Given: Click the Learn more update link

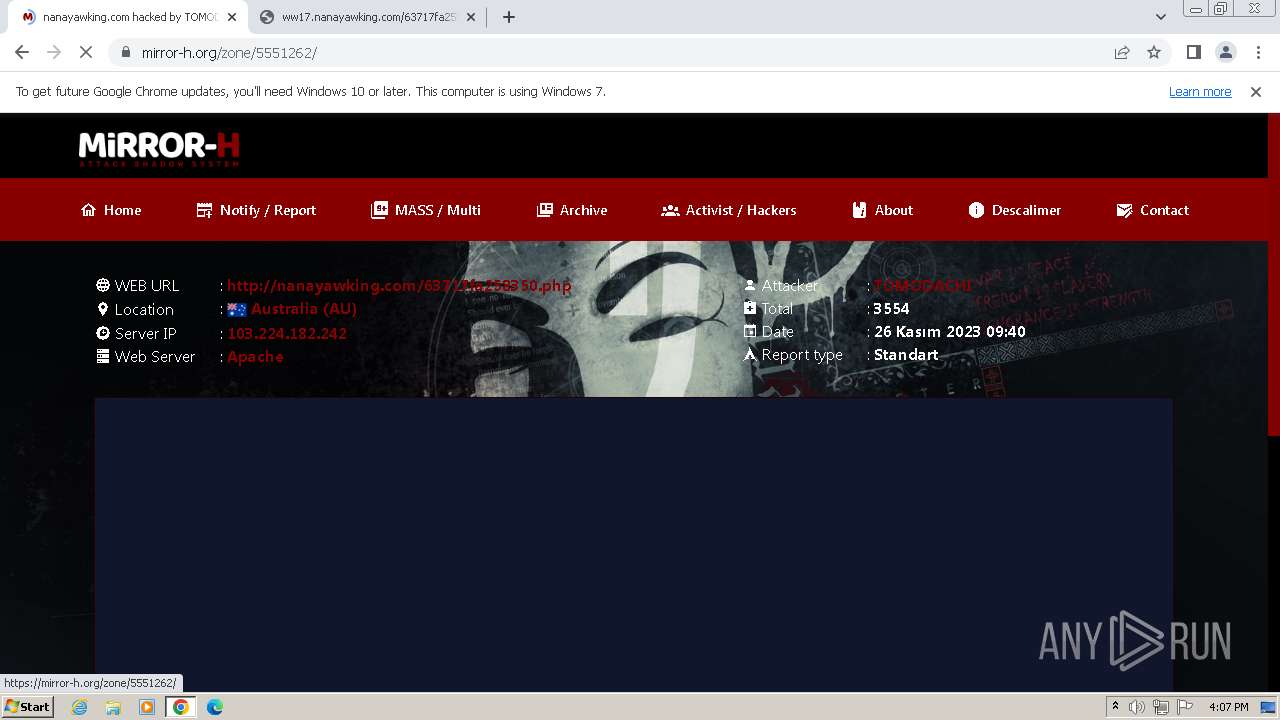Looking at the screenshot, I should click(1200, 91).
